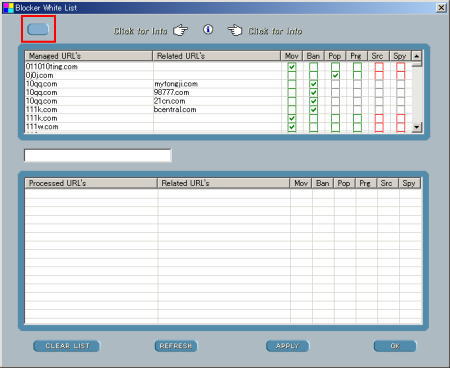Uncheck Mov for 111w.com
This screenshot has width=450, height=368.
click(x=292, y=127)
